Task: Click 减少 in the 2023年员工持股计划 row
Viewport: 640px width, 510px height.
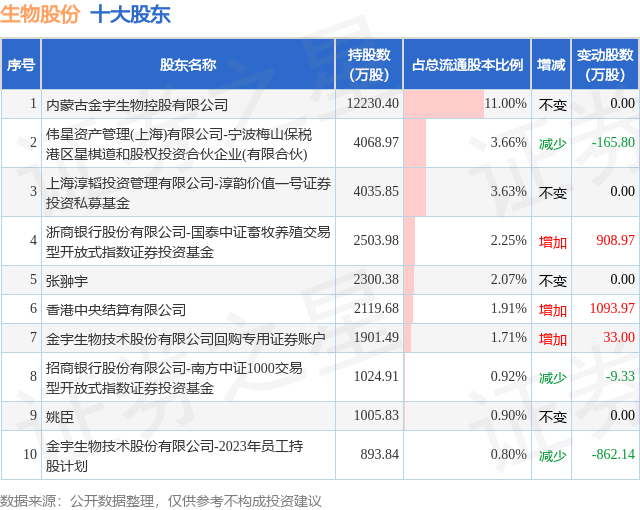Action: click(x=553, y=456)
